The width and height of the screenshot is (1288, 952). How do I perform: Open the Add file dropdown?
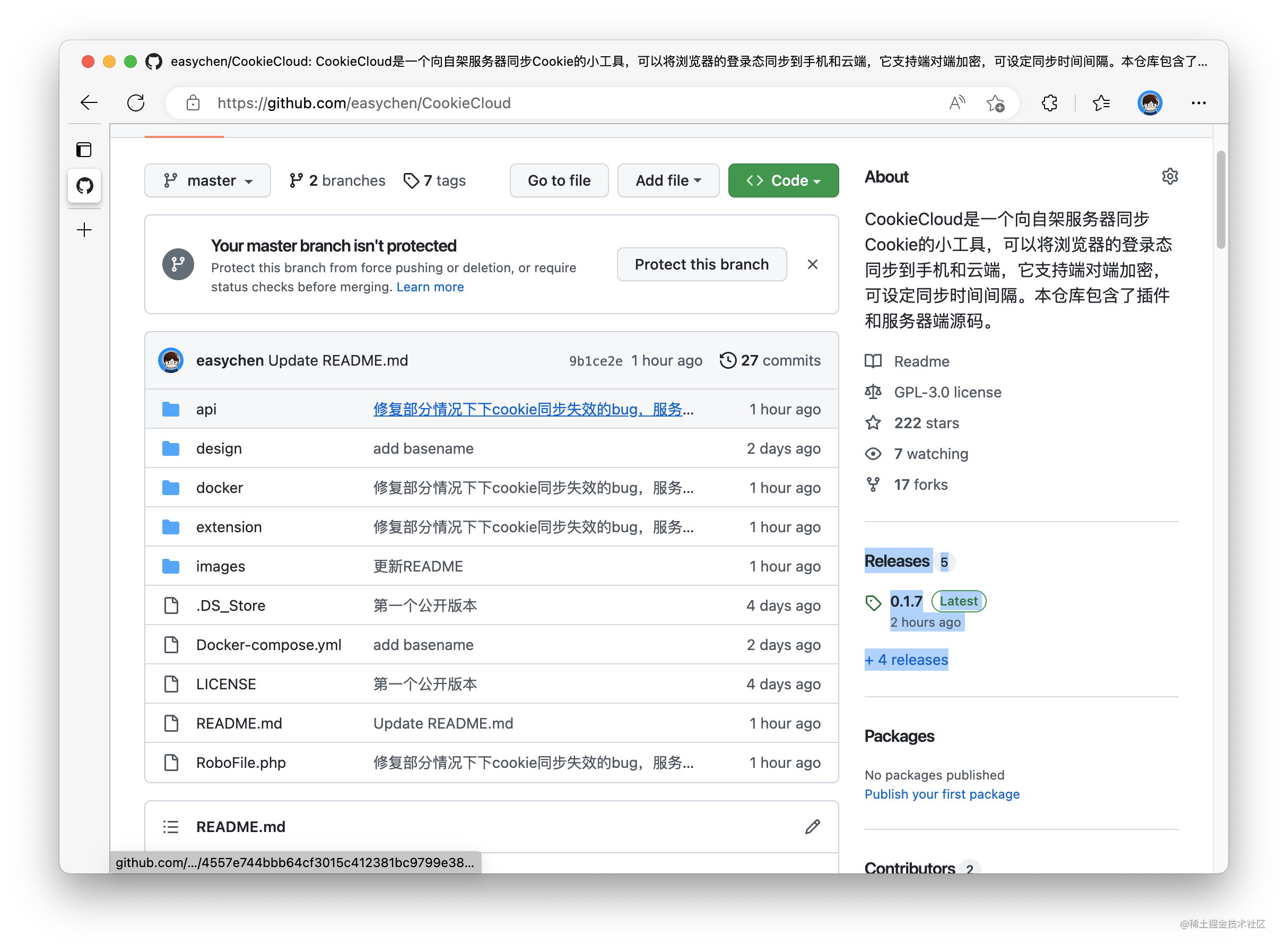click(x=668, y=180)
